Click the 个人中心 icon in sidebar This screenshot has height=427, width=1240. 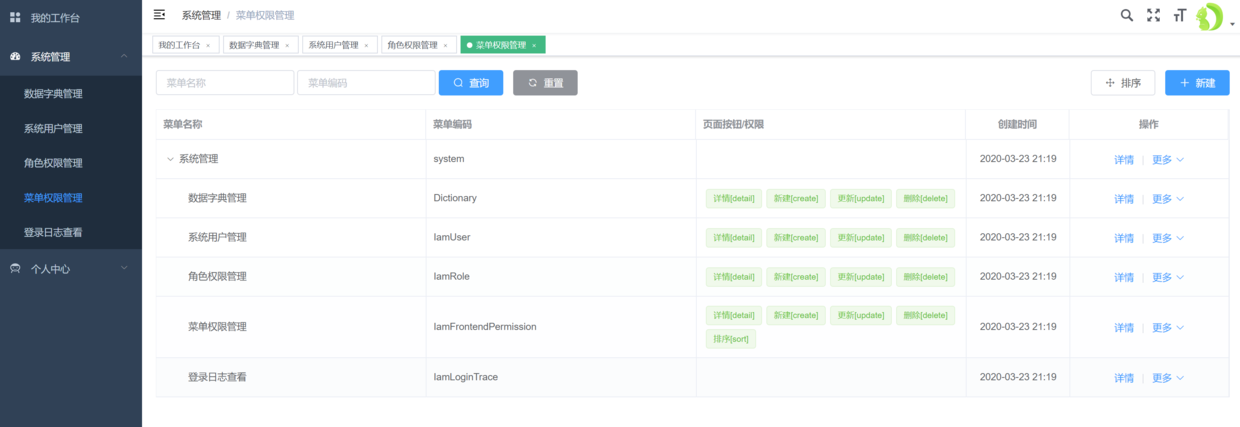coord(15,268)
